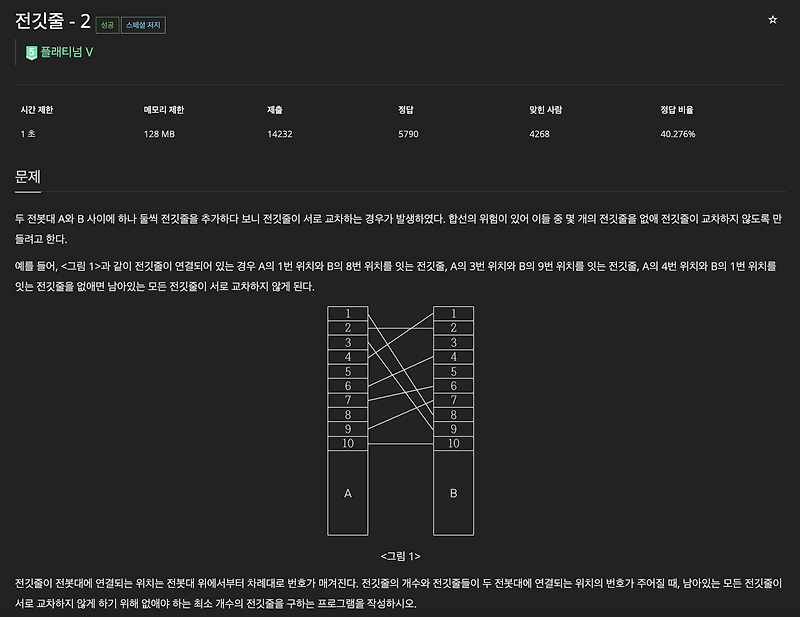Open the solver count 4268

click(x=540, y=134)
